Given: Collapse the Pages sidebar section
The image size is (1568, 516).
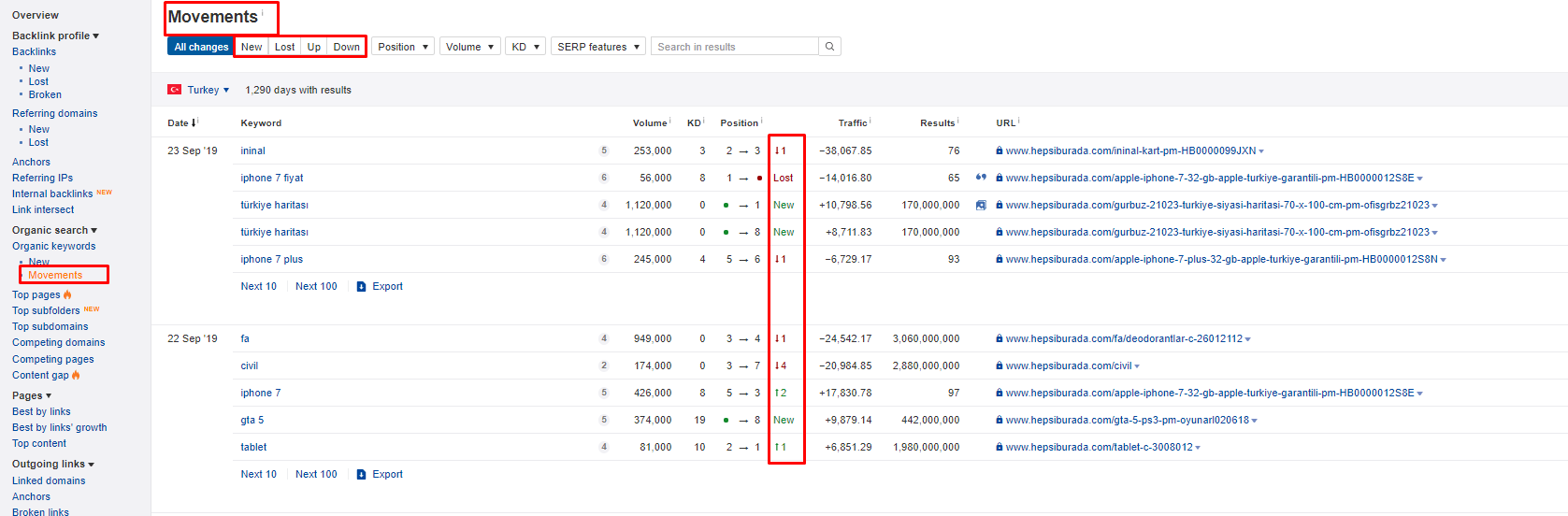Looking at the screenshot, I should coord(32,395).
